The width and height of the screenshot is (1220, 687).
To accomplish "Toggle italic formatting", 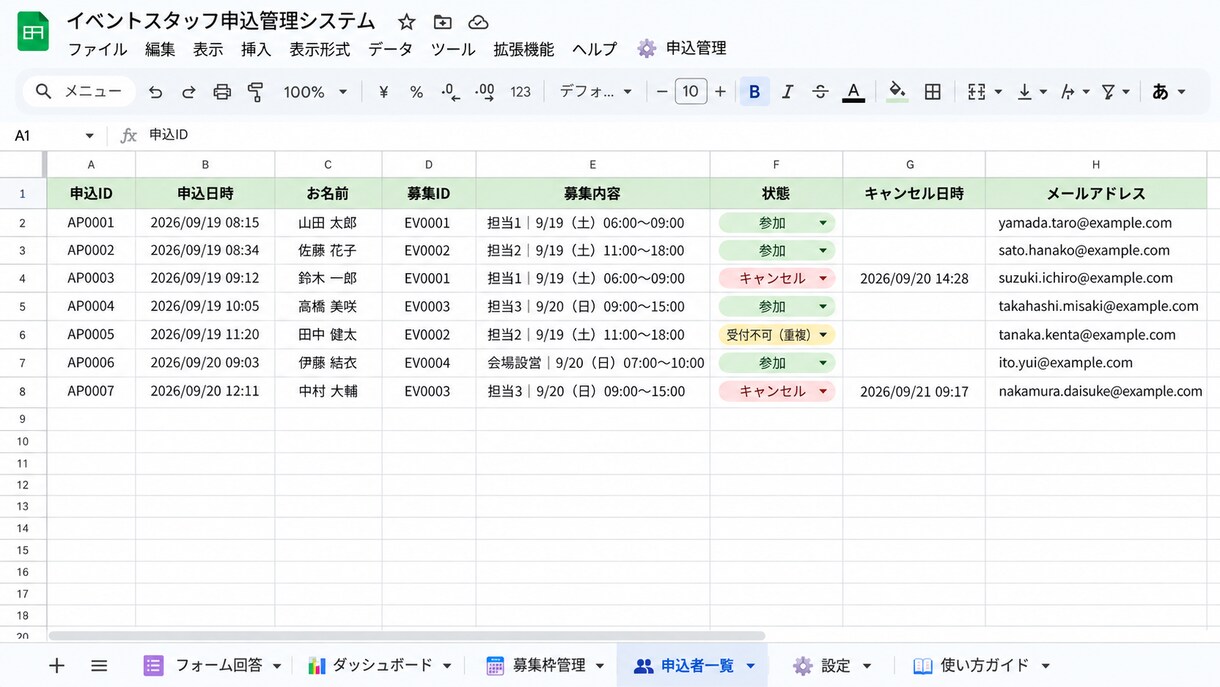I will [x=787, y=92].
